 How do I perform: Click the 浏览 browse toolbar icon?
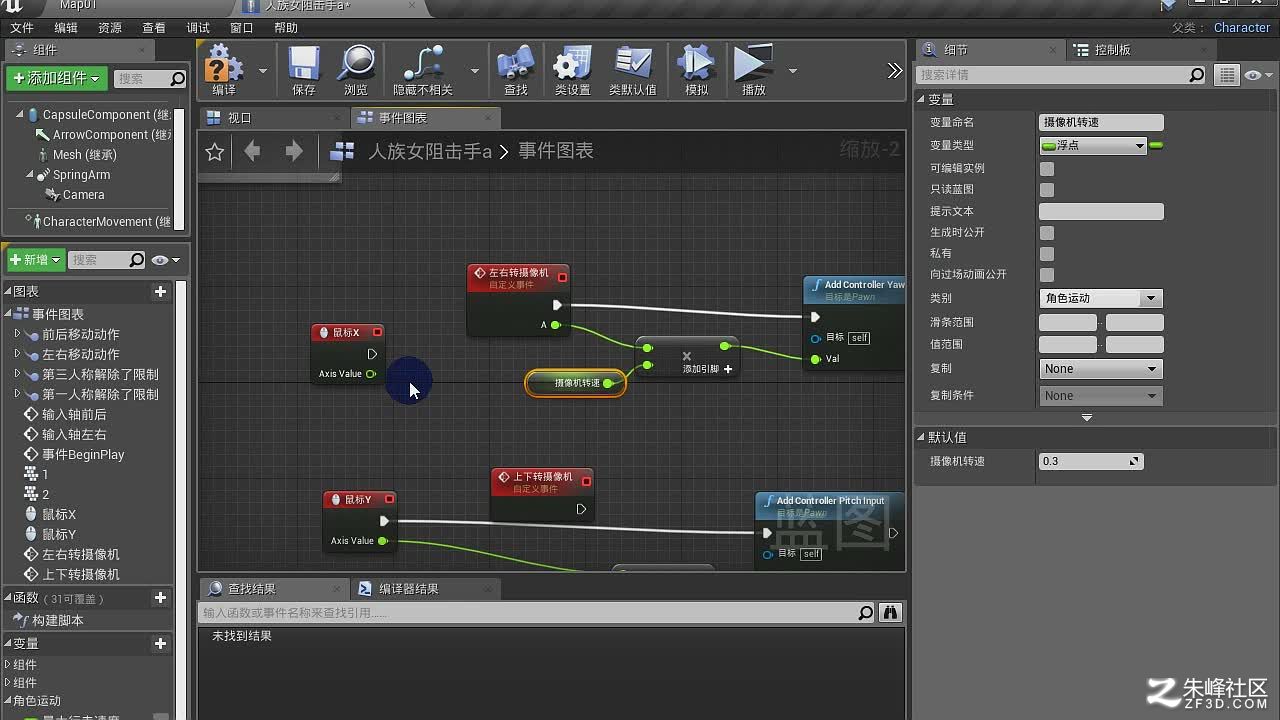pos(356,69)
